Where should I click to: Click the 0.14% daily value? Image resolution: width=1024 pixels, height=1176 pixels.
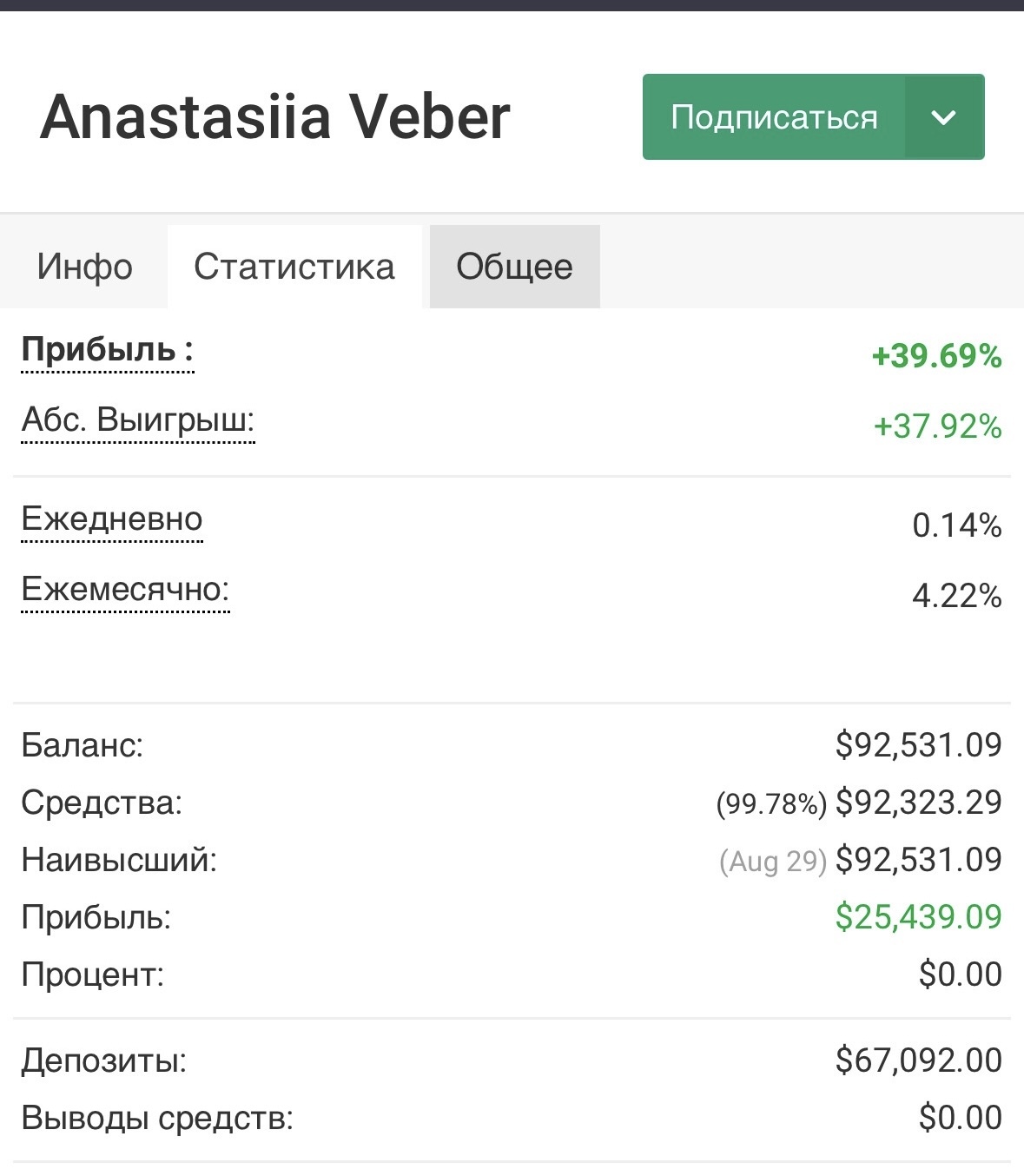point(956,525)
